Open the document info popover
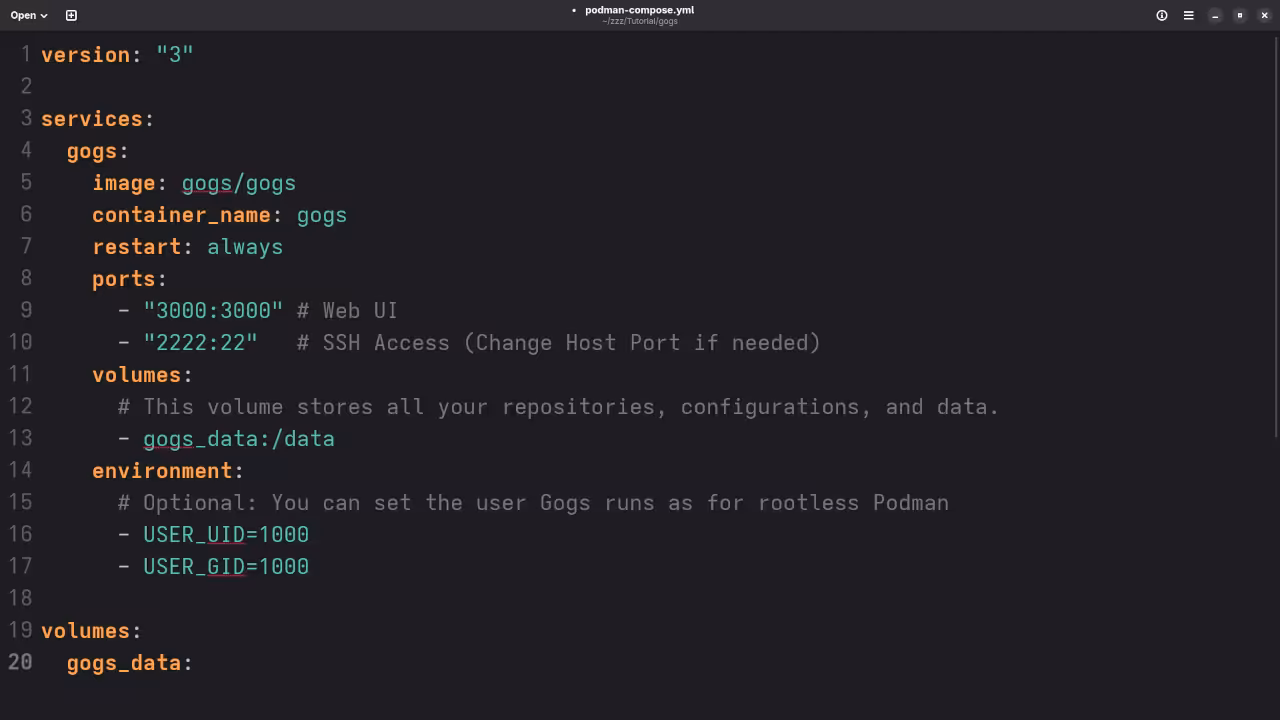This screenshot has width=1280, height=720. [1161, 15]
